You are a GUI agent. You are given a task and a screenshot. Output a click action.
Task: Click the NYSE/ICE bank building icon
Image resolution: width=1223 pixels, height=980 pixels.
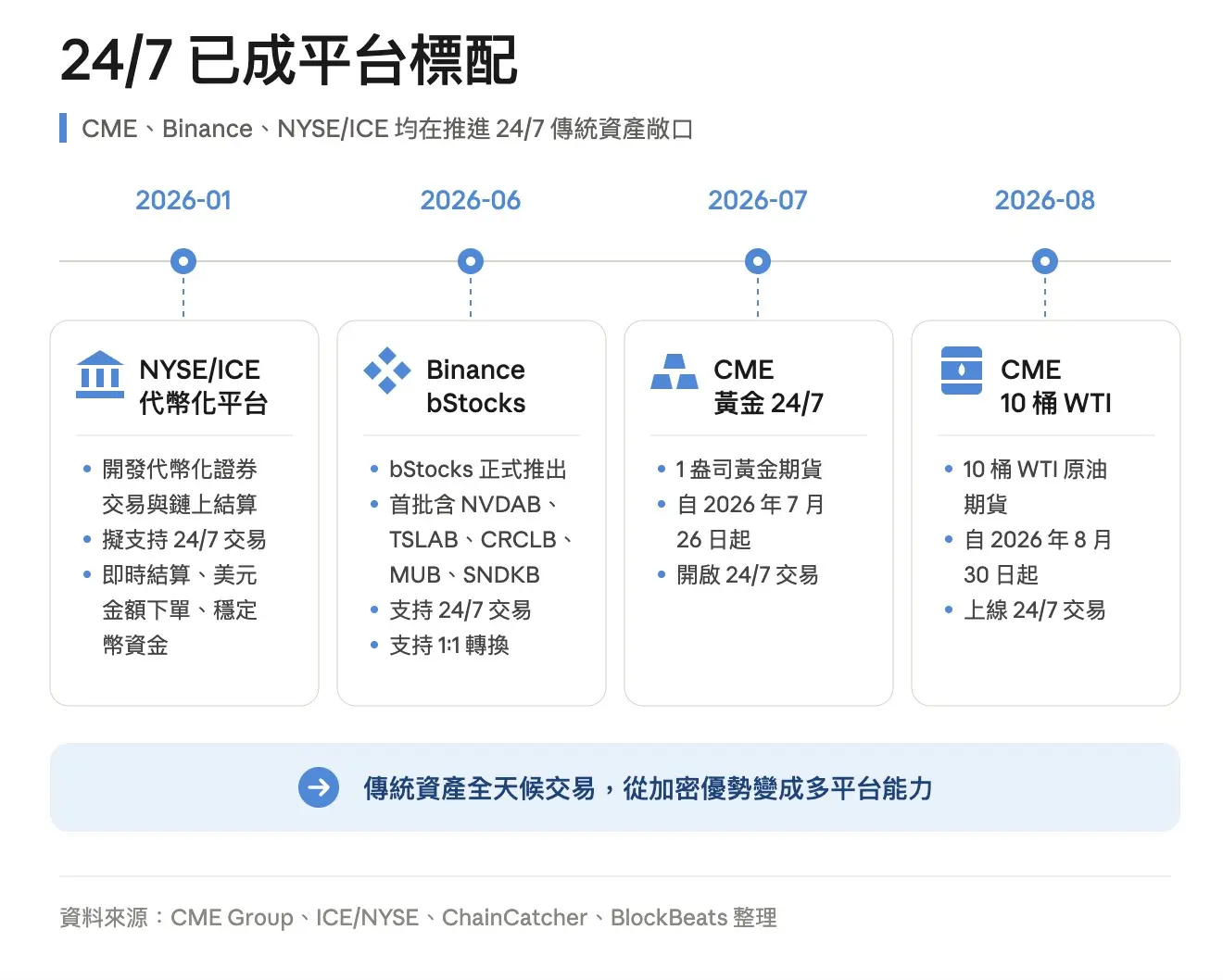pyautogui.click(x=100, y=374)
